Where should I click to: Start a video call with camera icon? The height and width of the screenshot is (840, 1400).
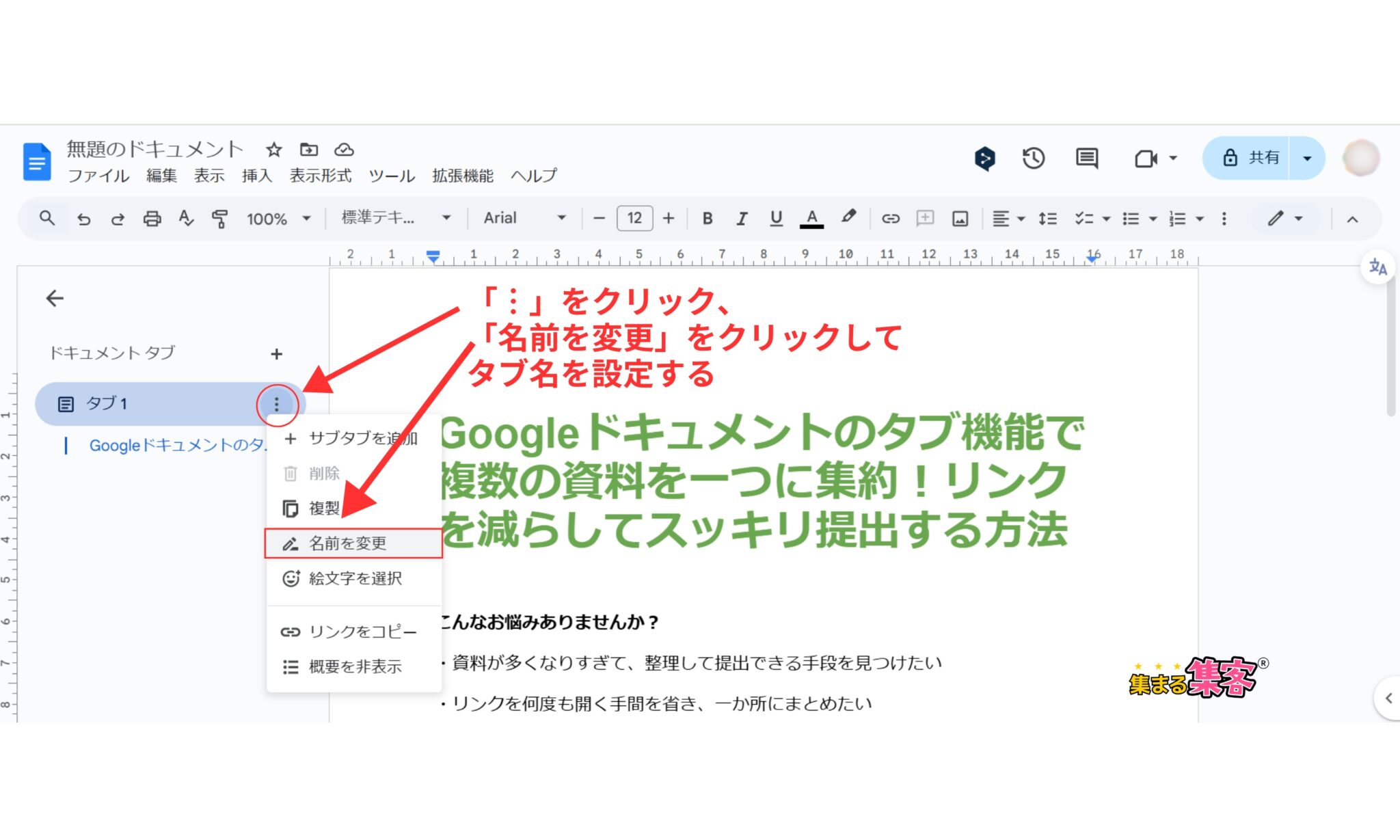pos(1146,159)
